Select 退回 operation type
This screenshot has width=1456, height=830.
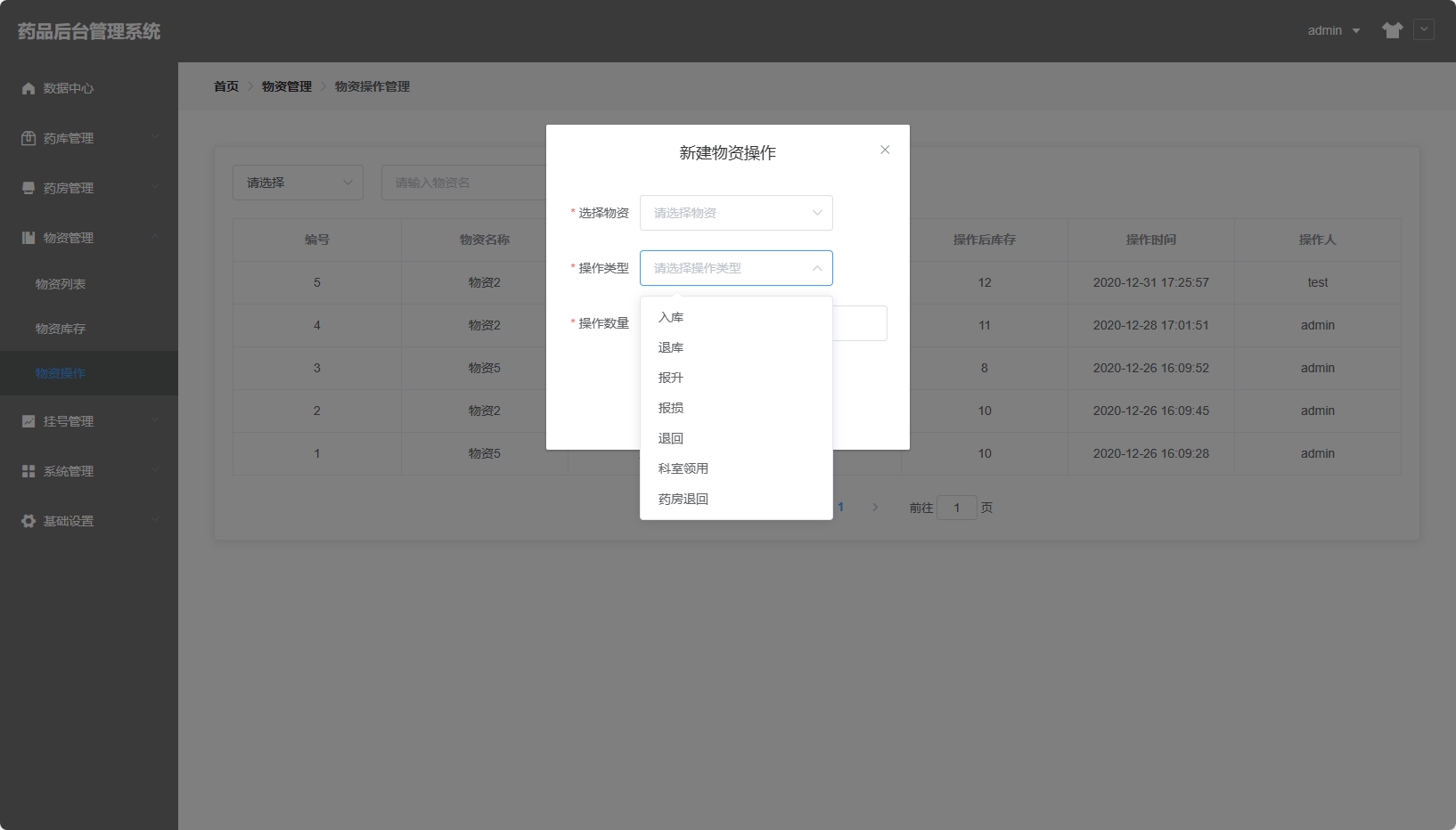pyautogui.click(x=736, y=438)
